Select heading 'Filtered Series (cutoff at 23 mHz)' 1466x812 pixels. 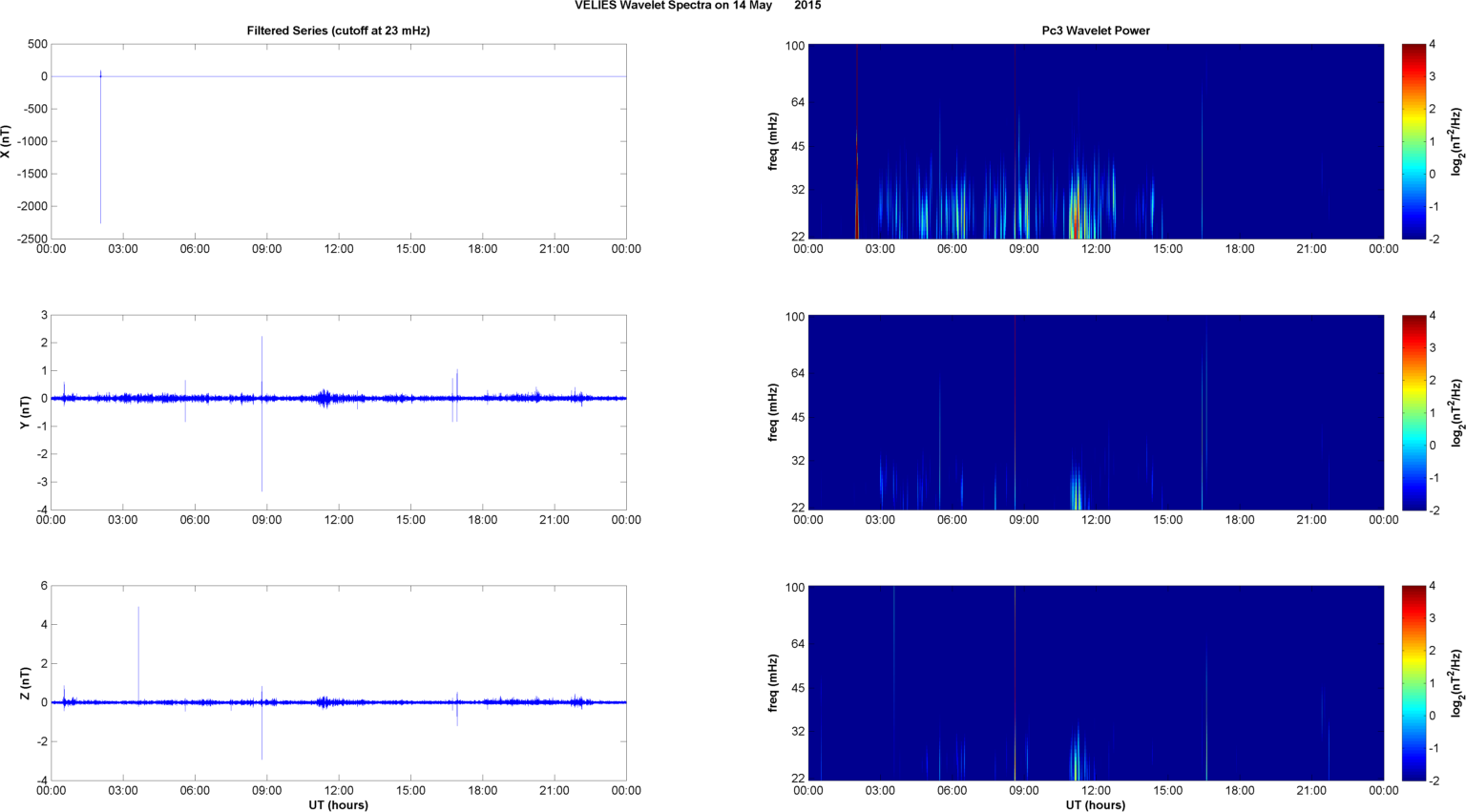click(338, 31)
